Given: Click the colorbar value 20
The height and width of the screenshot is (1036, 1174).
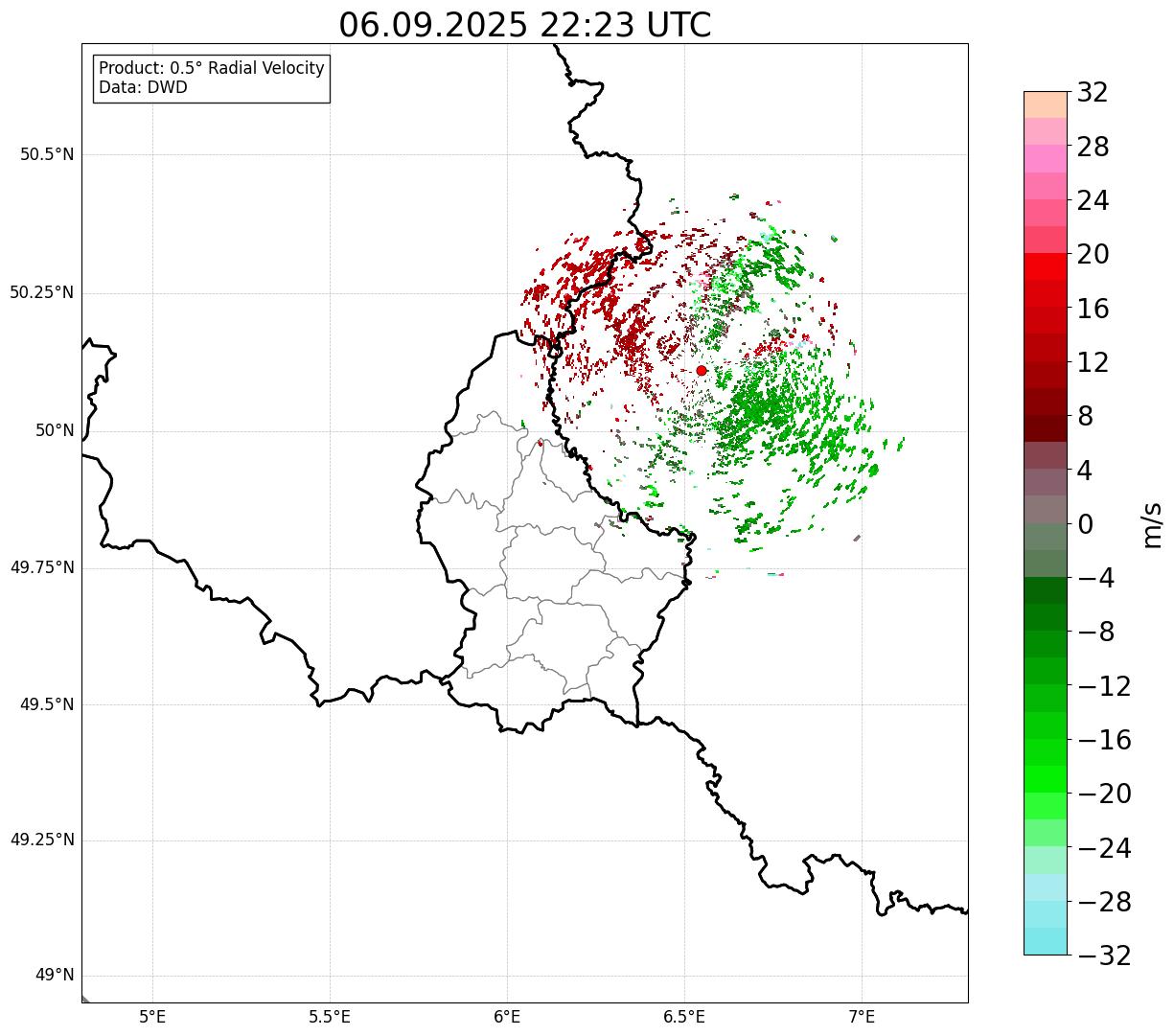Looking at the screenshot, I should tap(1093, 255).
